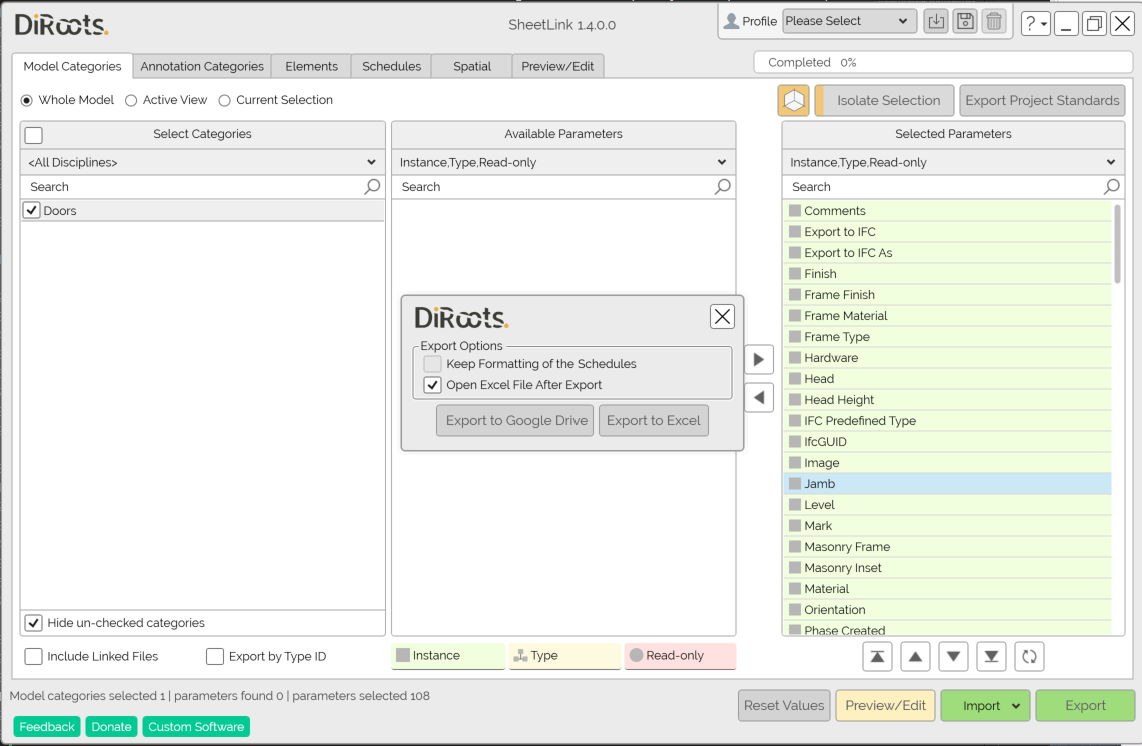Click the 3D cube view icon
The width and height of the screenshot is (1142, 746).
(793, 101)
